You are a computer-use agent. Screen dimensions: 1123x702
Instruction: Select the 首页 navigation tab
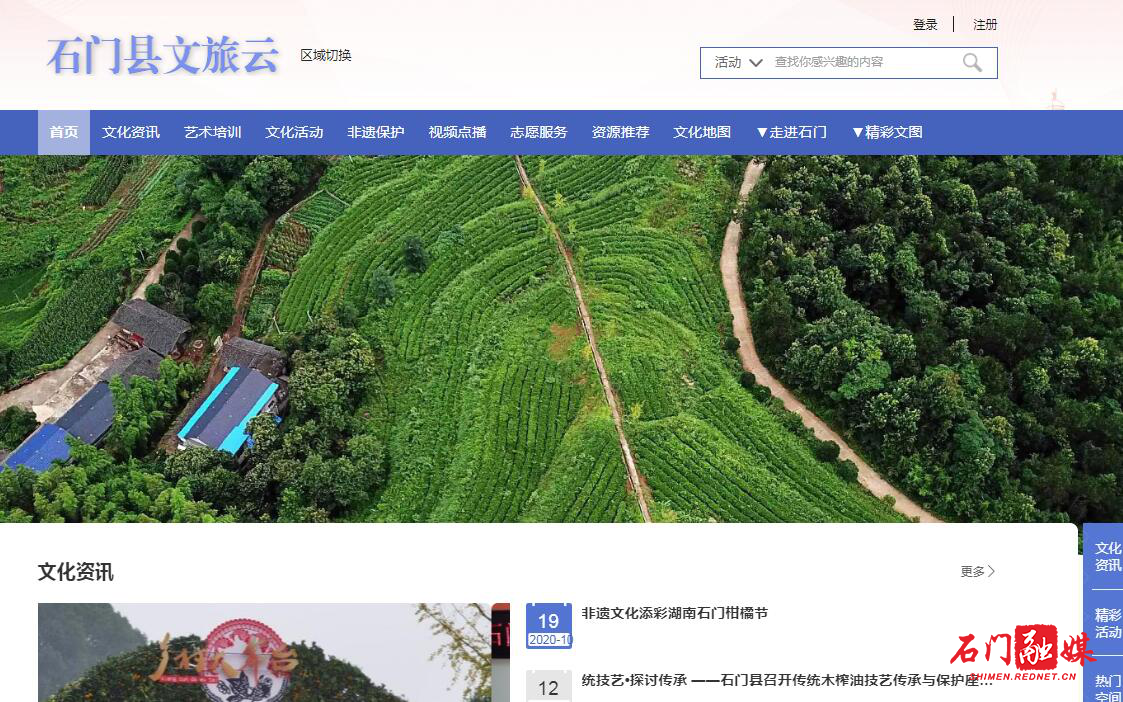point(64,133)
